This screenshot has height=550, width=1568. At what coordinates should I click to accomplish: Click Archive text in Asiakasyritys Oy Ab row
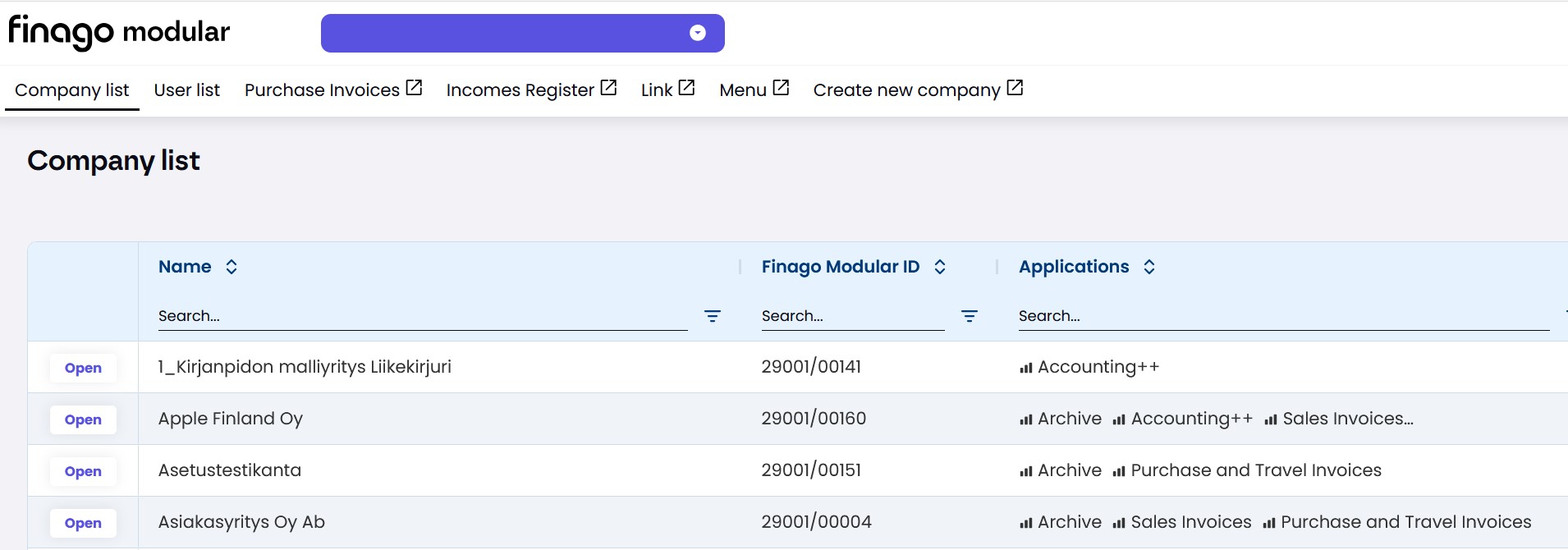coord(1070,522)
